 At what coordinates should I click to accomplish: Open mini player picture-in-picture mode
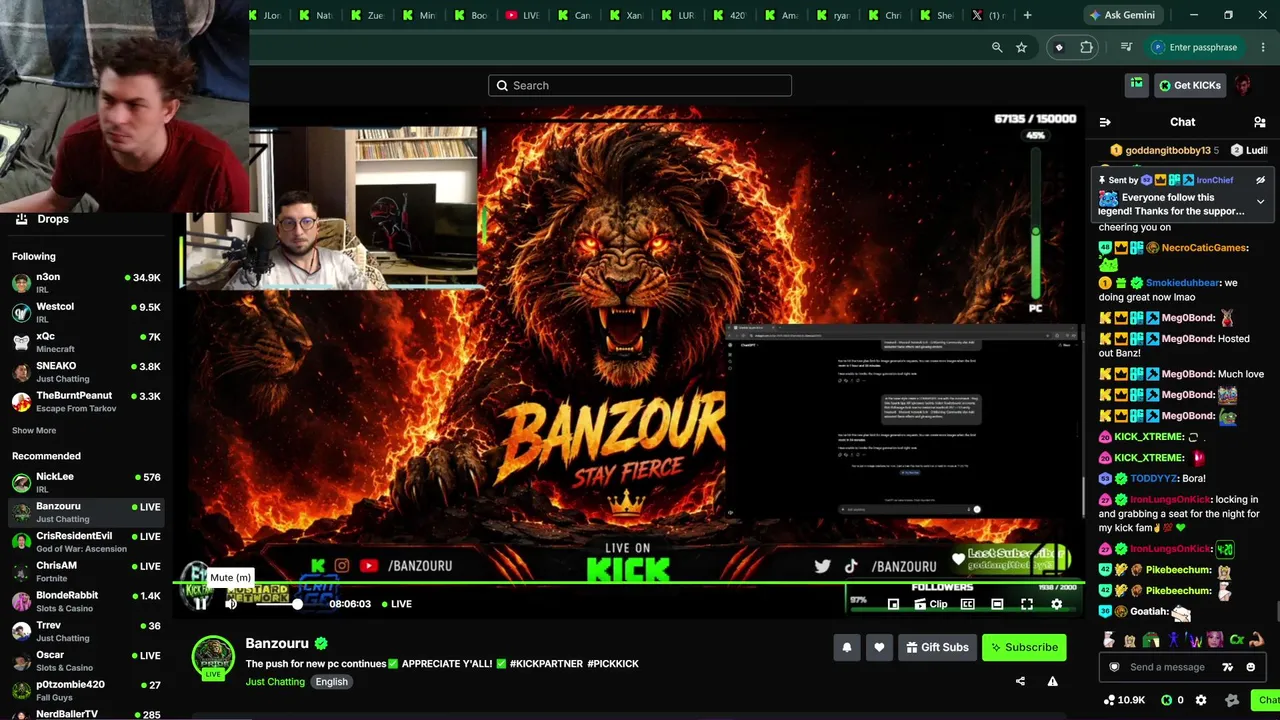[893, 604]
